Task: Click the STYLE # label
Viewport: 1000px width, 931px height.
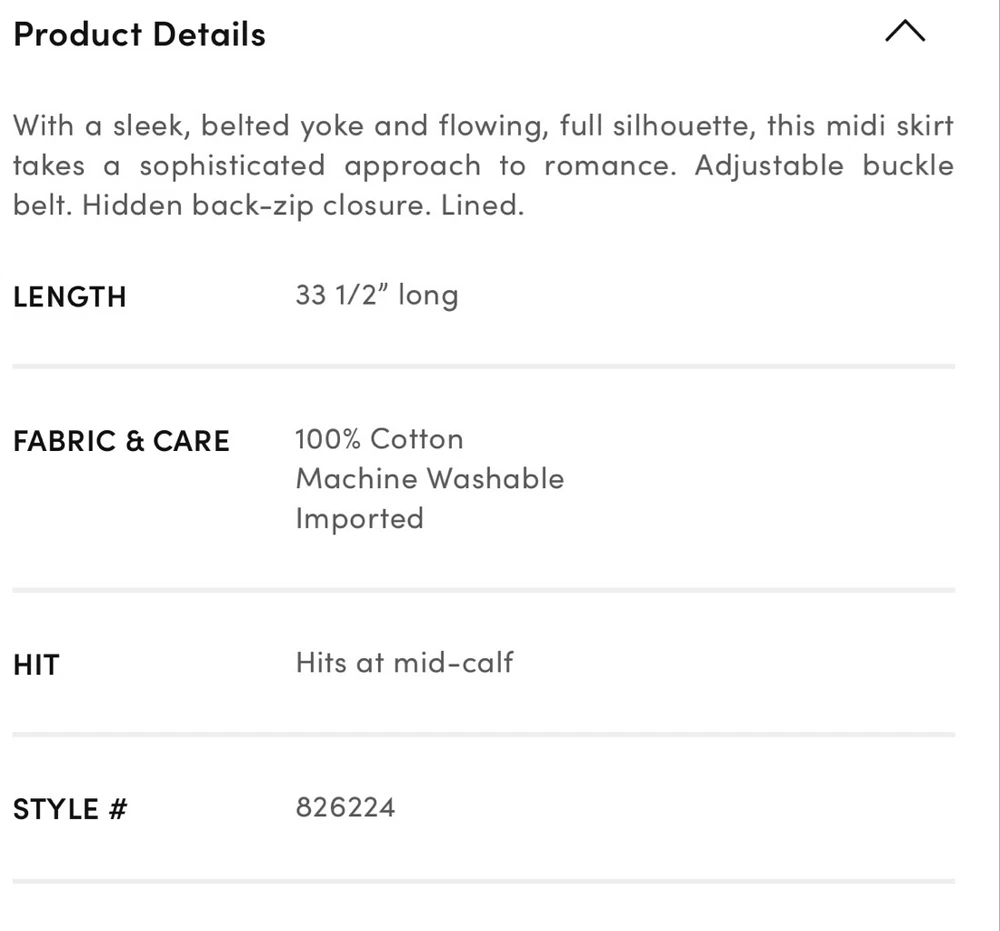Action: pos(70,809)
